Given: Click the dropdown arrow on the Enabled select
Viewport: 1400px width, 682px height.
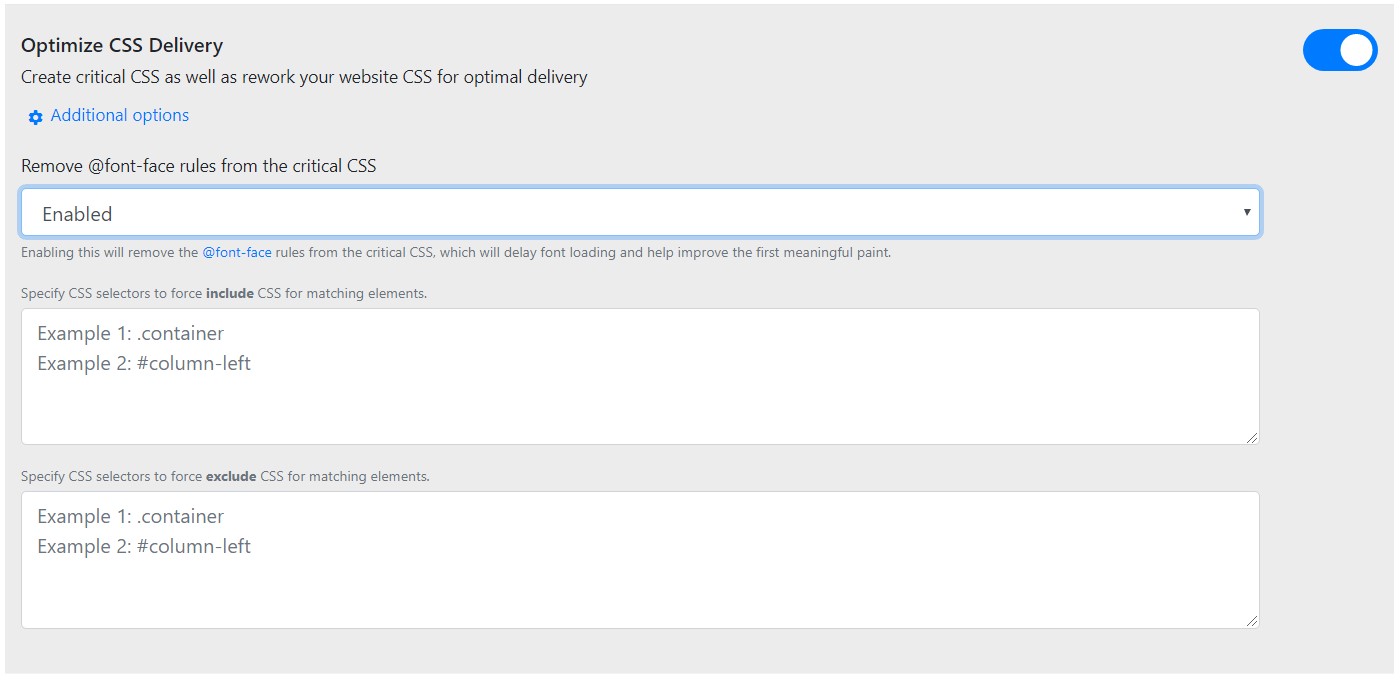Looking at the screenshot, I should coord(1246,212).
